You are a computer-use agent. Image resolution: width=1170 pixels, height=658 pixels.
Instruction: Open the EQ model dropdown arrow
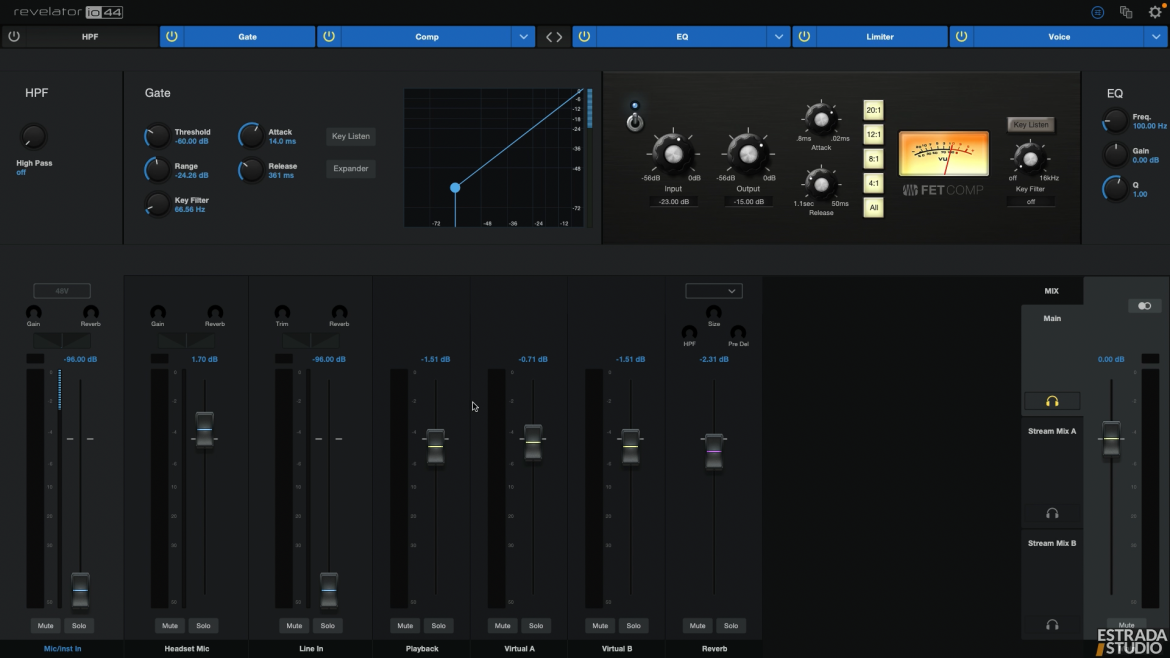(x=779, y=37)
